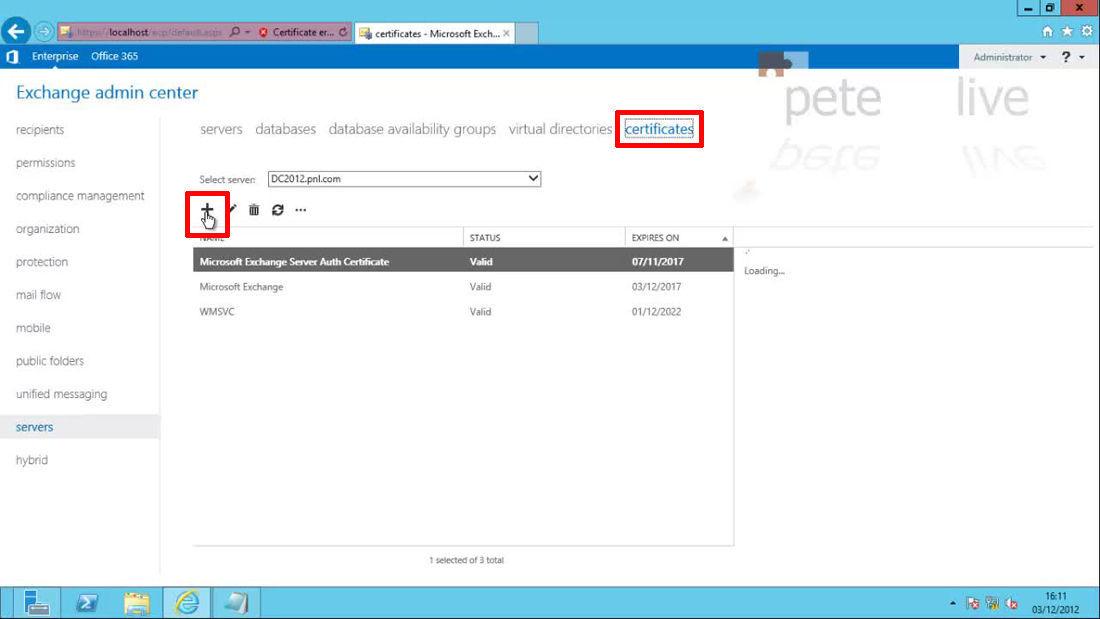
Task: Open the rightmost pinned taskbar application
Action: click(236, 603)
